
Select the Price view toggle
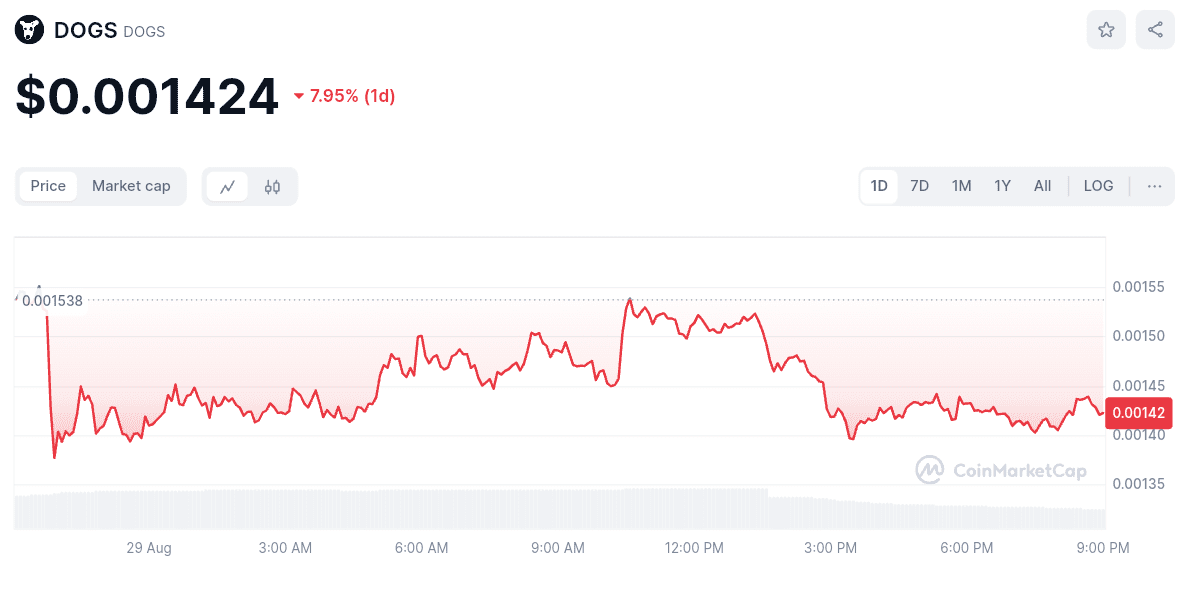[48, 186]
